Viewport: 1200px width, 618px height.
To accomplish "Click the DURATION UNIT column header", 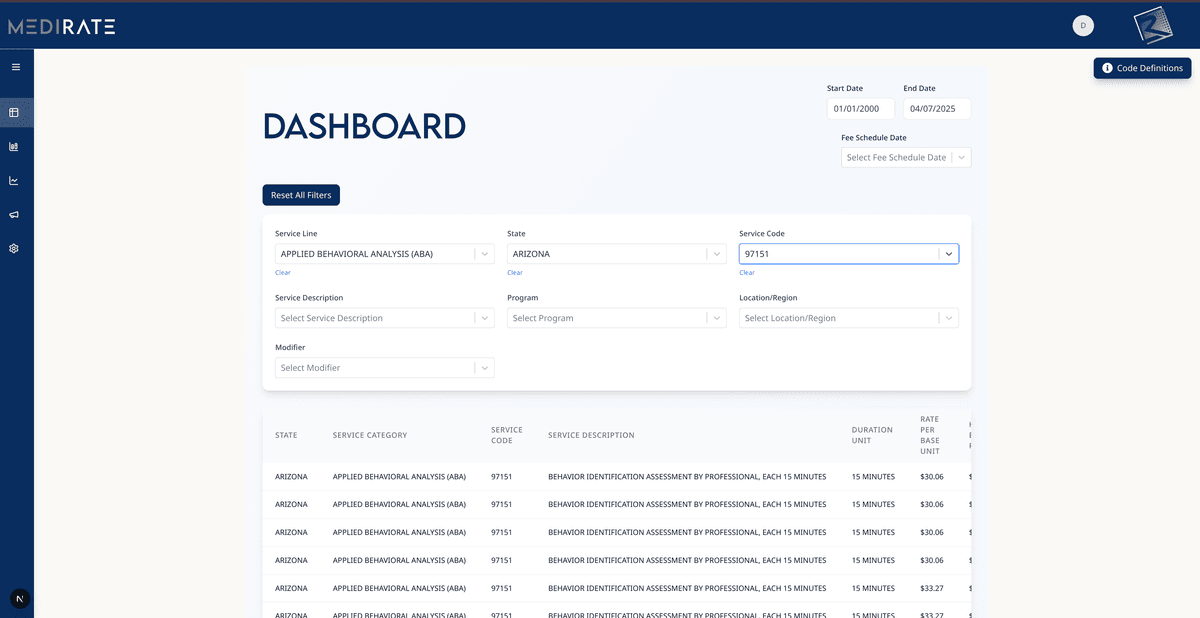I will click(x=873, y=435).
